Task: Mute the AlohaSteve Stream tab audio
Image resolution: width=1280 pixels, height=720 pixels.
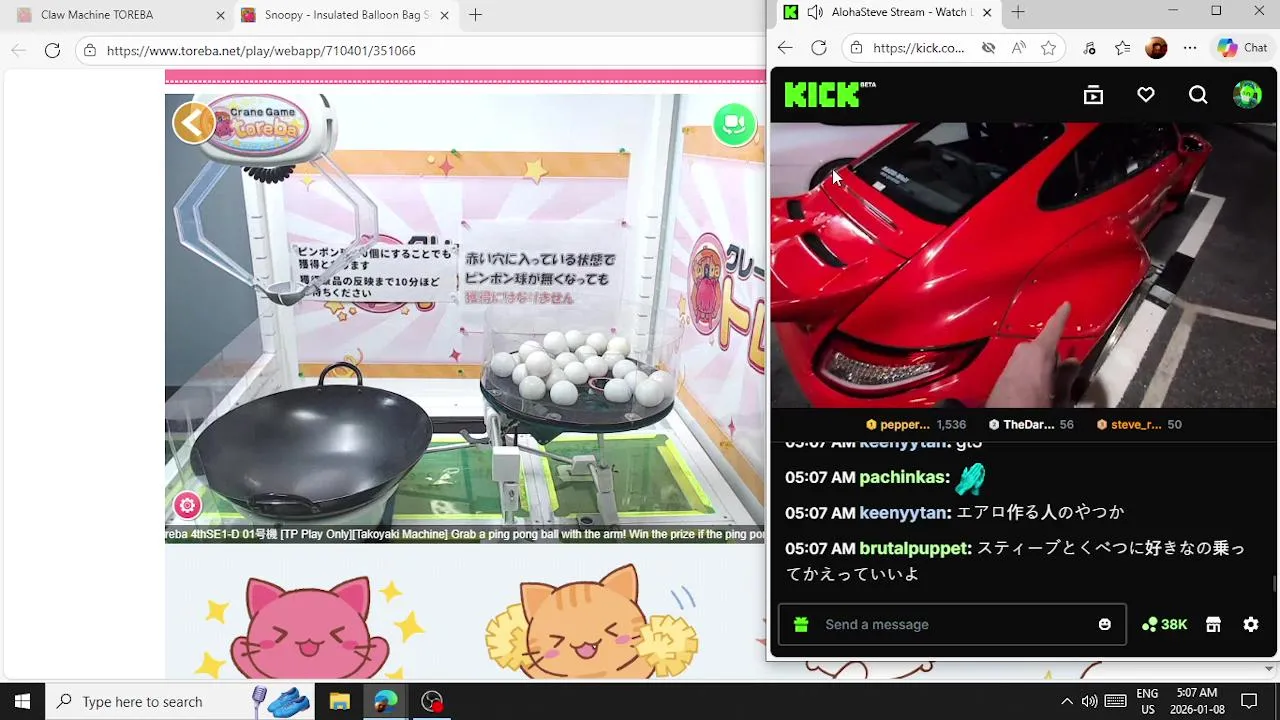Action: [x=815, y=12]
